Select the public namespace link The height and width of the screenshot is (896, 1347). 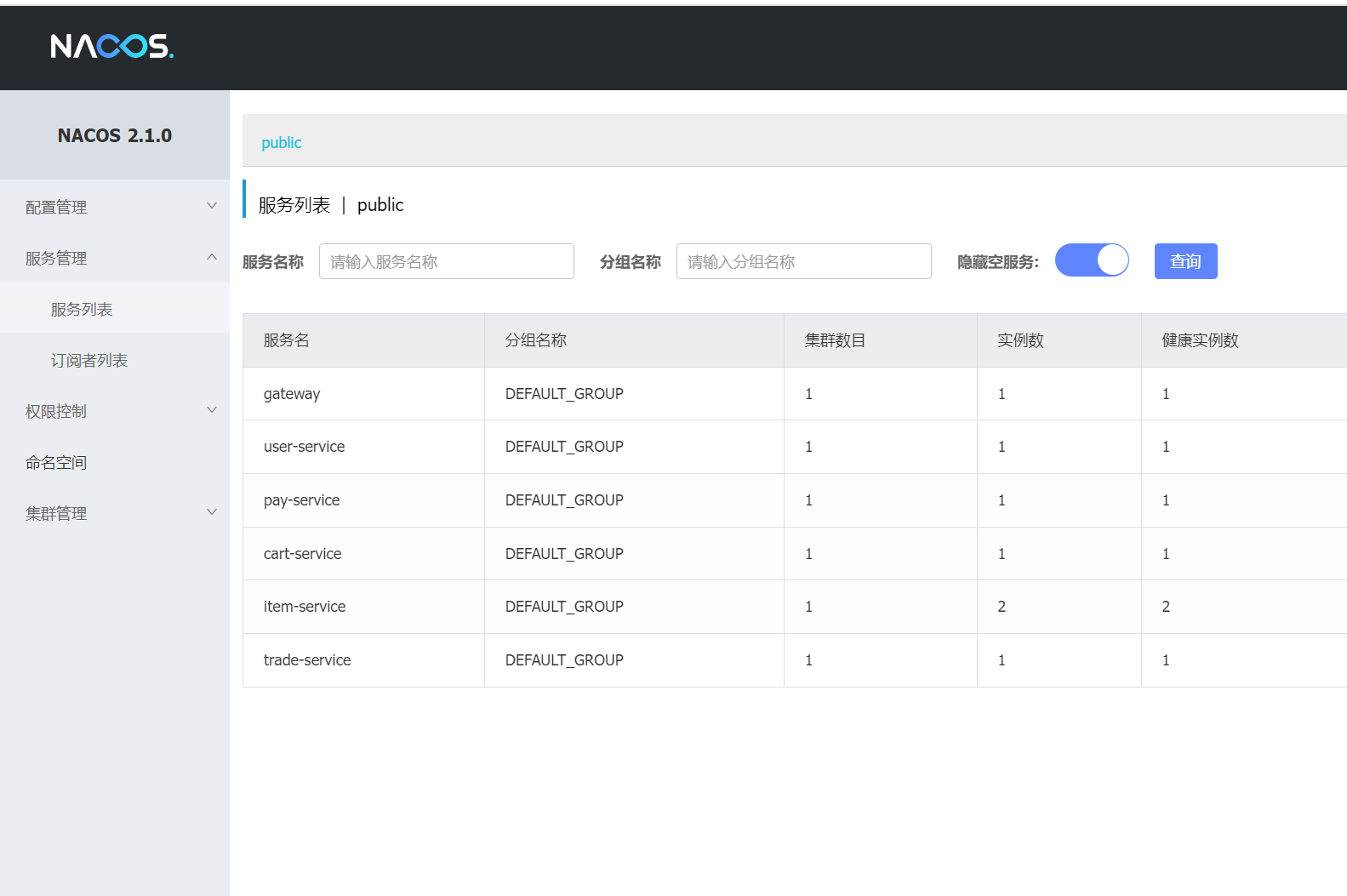coord(281,142)
